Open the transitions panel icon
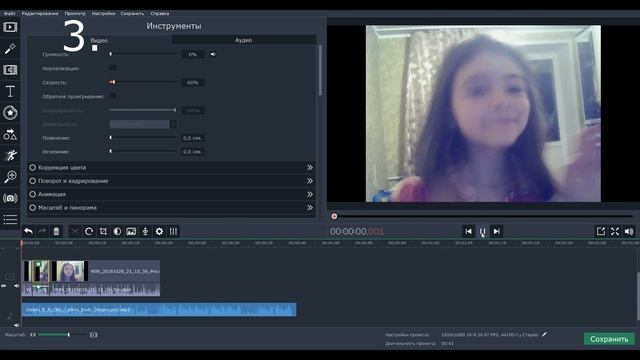The width and height of the screenshot is (640, 360). tap(10, 70)
